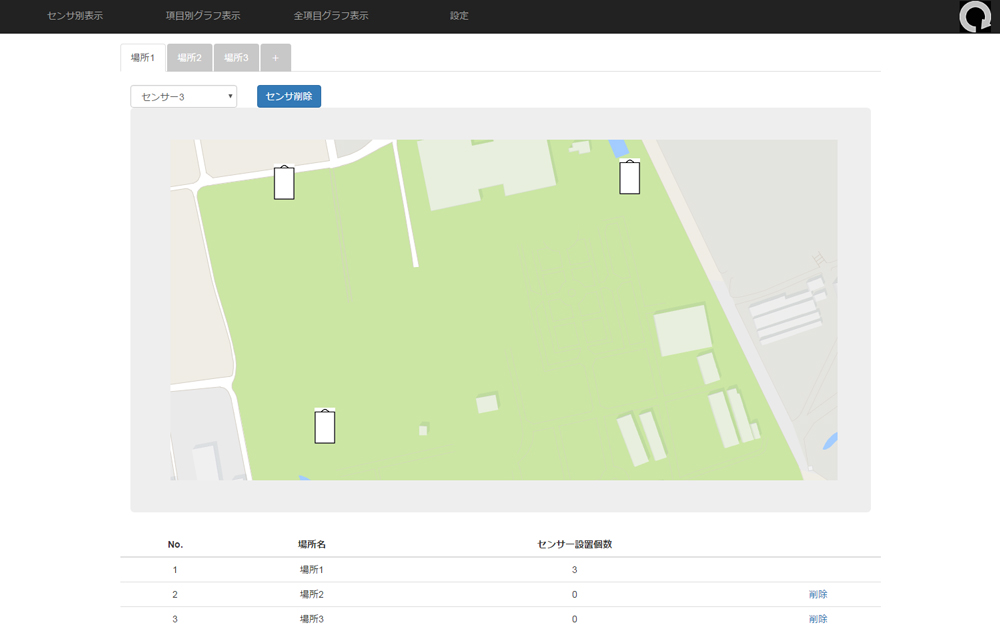The width and height of the screenshot is (1000, 644).
Task: Switch to the 場所2 tab
Action: click(x=190, y=58)
